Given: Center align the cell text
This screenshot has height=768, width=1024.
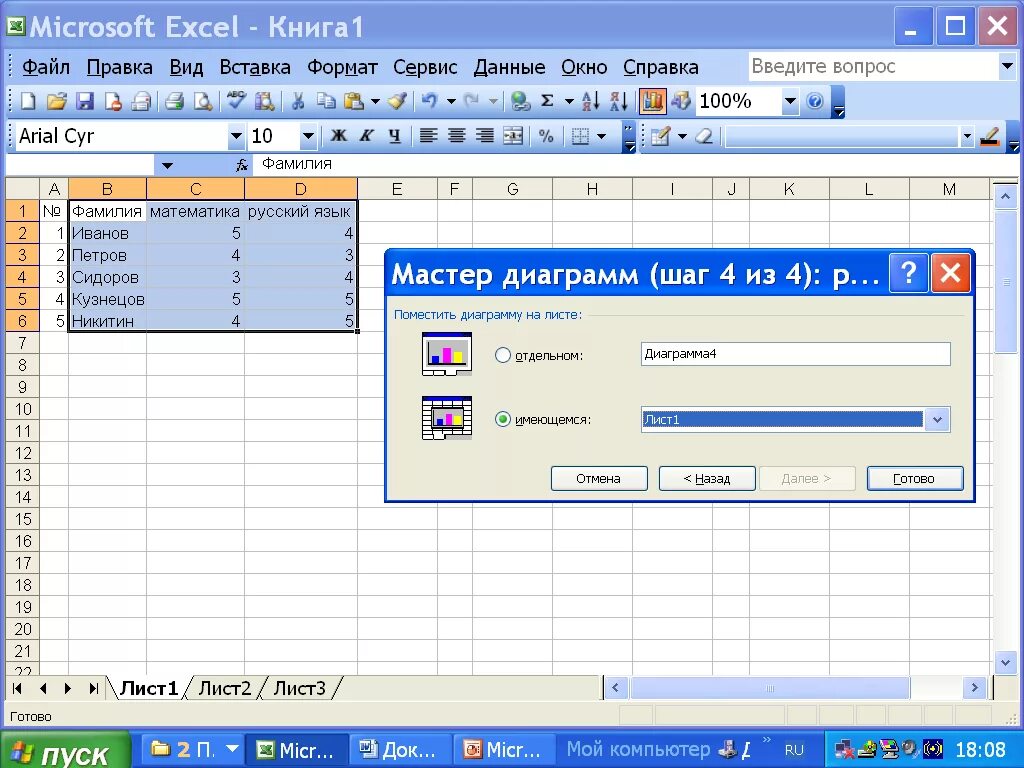Looking at the screenshot, I should pos(456,136).
